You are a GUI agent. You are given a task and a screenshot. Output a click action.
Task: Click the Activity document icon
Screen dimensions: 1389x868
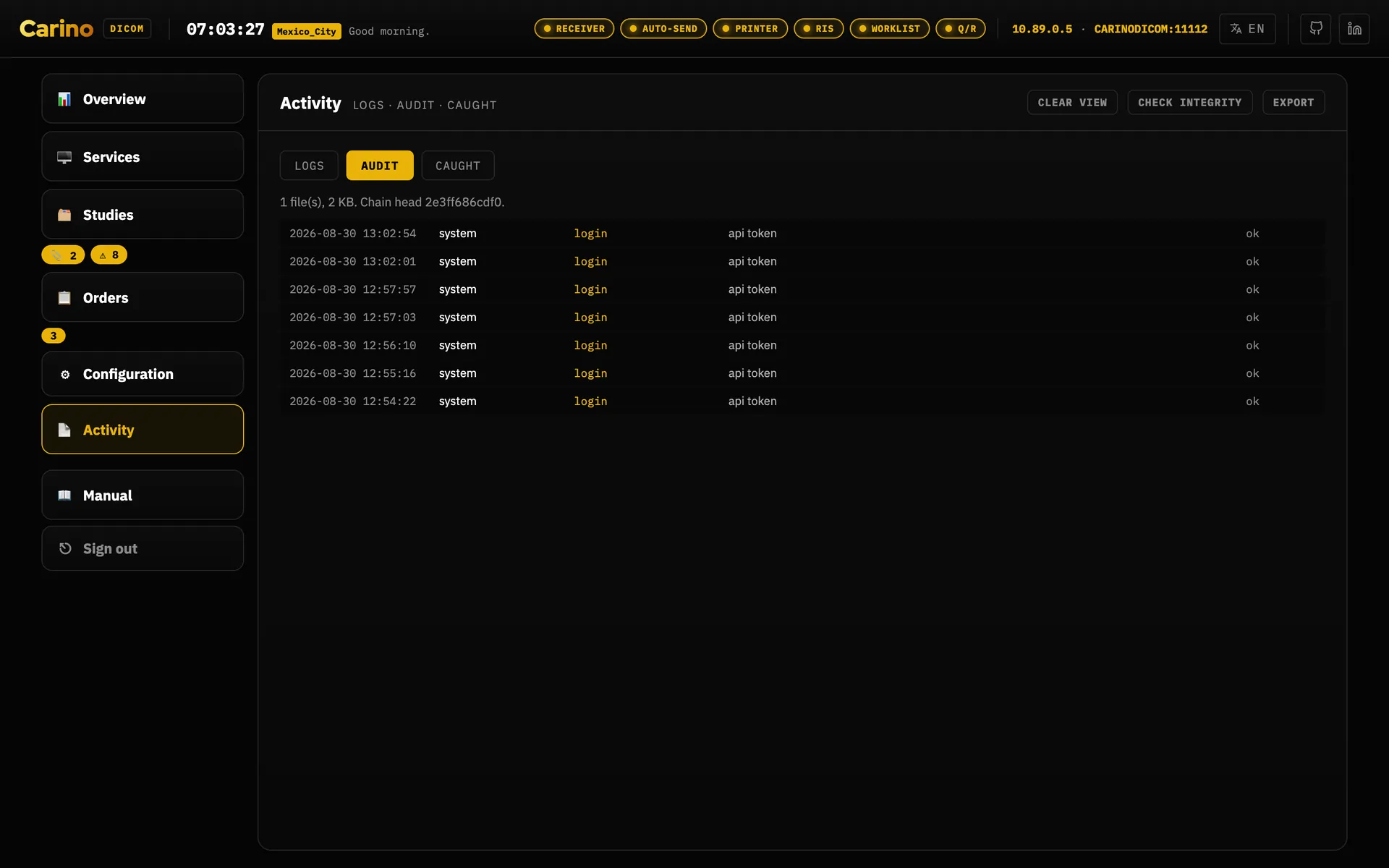pos(64,430)
